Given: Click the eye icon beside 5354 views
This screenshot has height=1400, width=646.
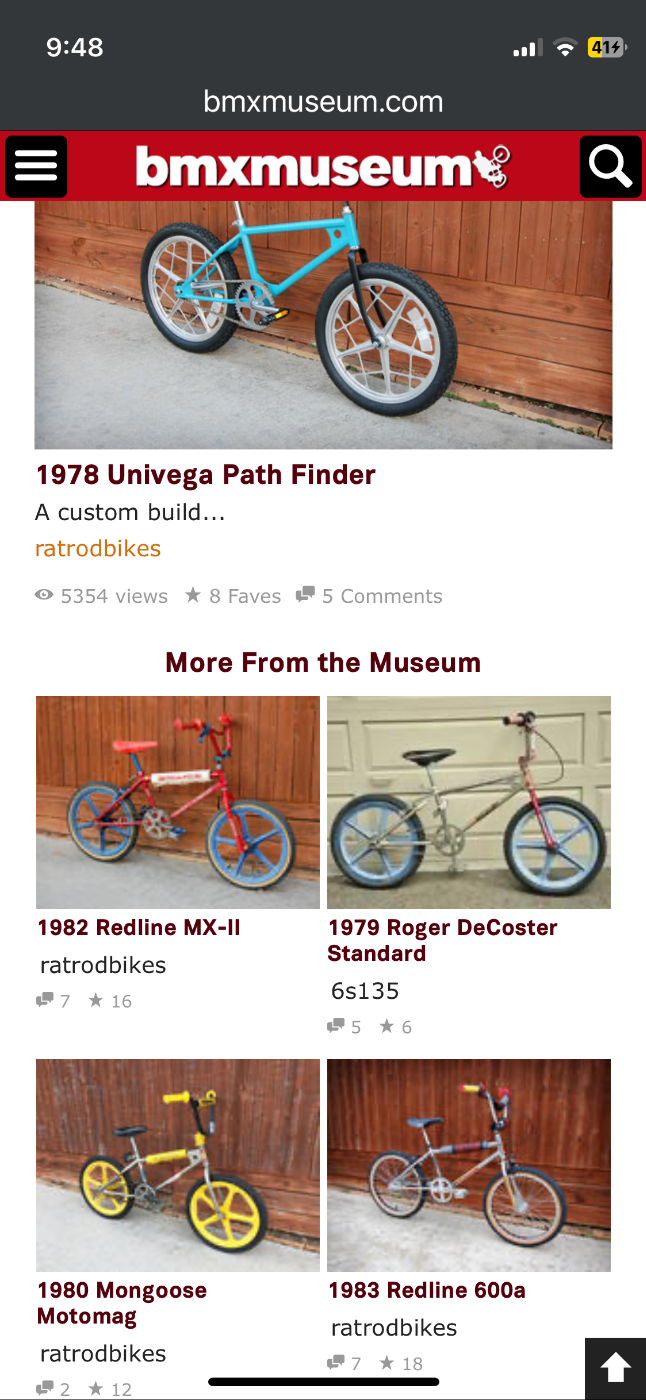Looking at the screenshot, I should [x=44, y=595].
